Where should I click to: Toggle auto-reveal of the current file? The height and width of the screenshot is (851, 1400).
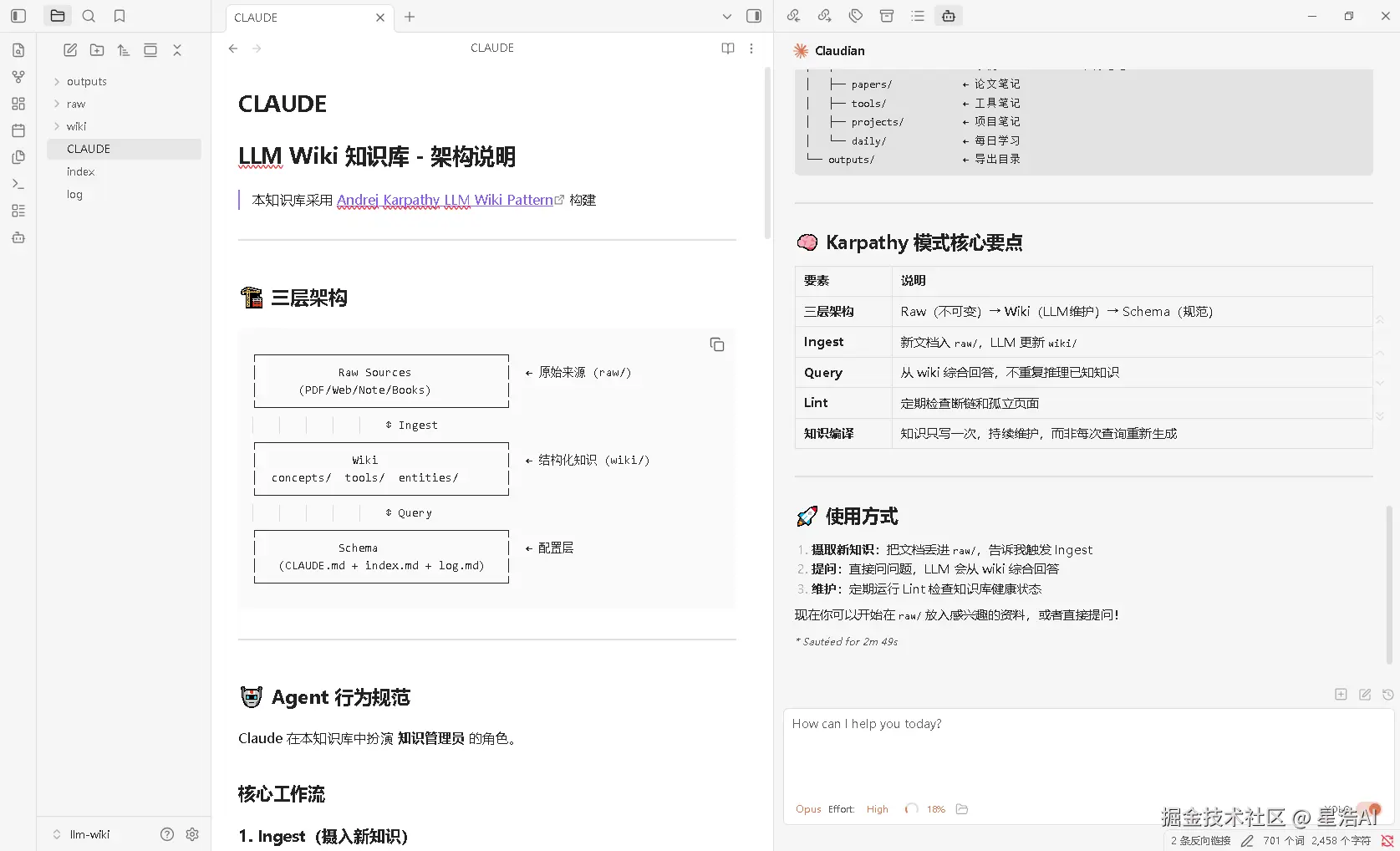click(150, 50)
